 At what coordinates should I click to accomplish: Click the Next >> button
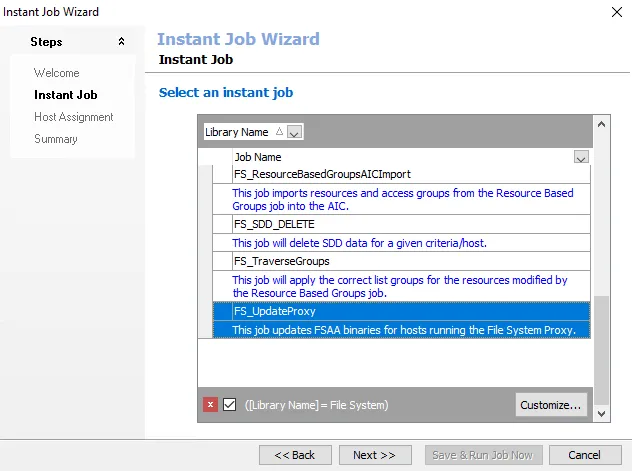click(x=375, y=455)
